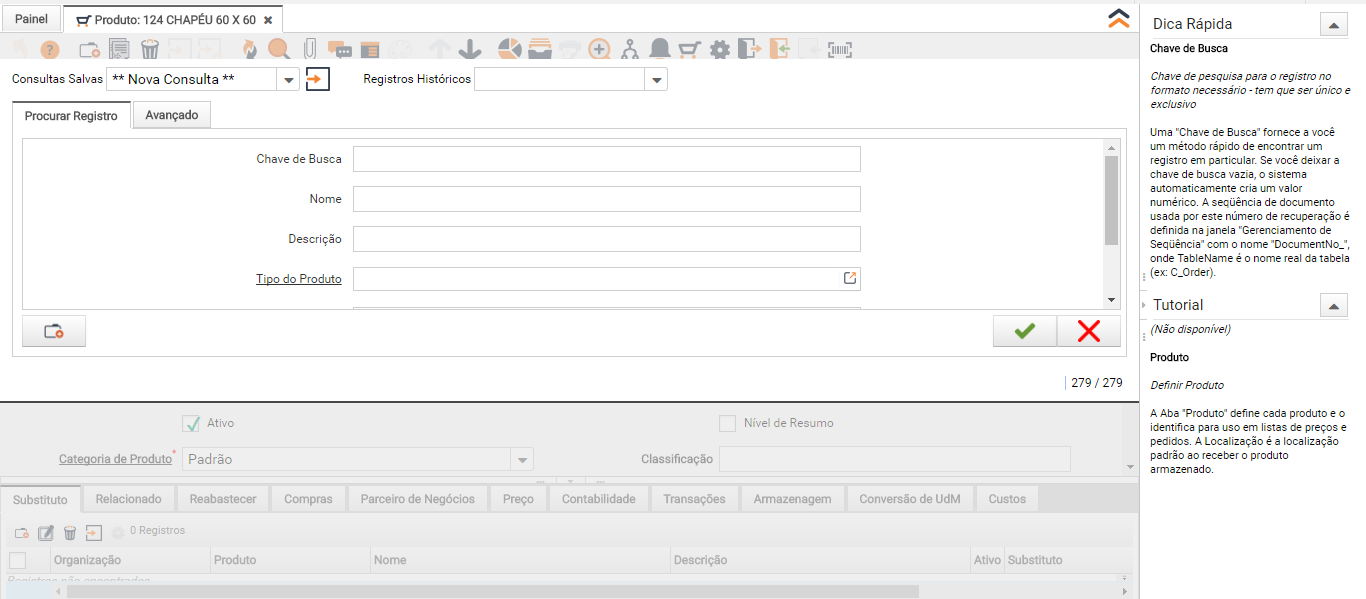The width and height of the screenshot is (1366, 599).
Task: Click the magnifying glass Find icon
Action: (x=279, y=49)
